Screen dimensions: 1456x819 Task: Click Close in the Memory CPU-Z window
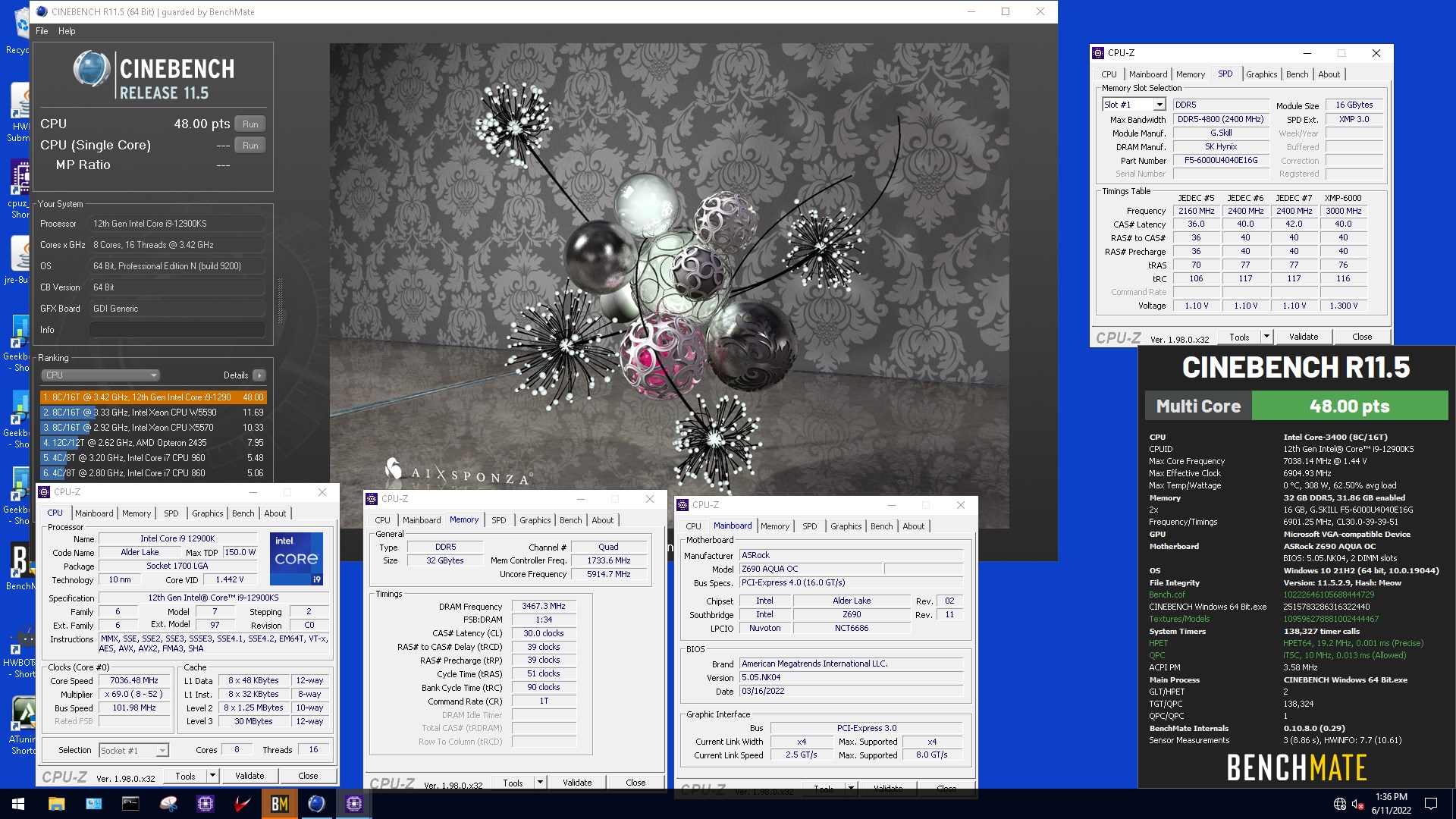(635, 783)
